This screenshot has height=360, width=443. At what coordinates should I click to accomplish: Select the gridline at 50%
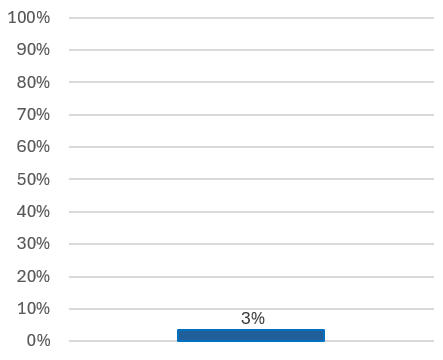pos(251,179)
